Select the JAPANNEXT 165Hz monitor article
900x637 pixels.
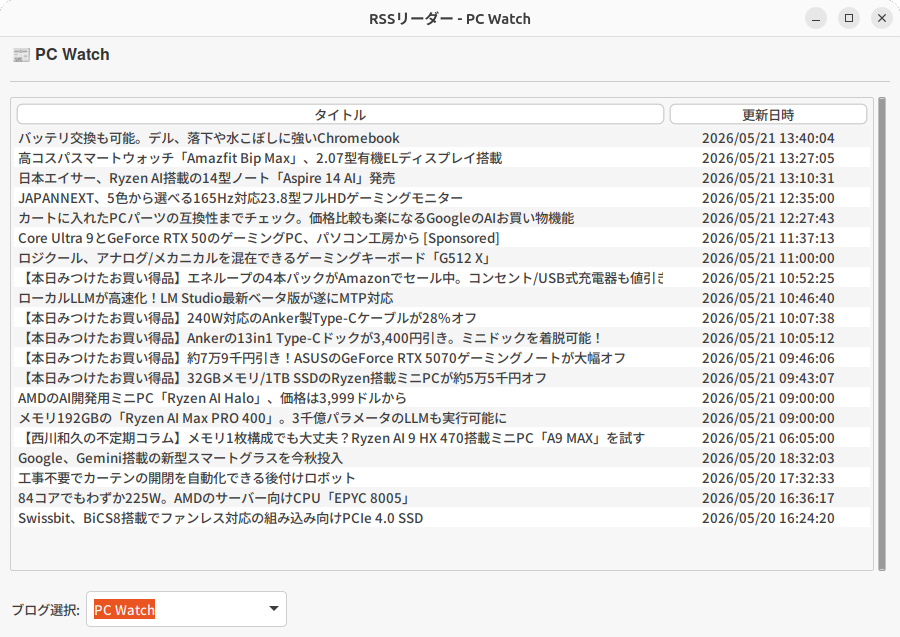click(x=442, y=198)
